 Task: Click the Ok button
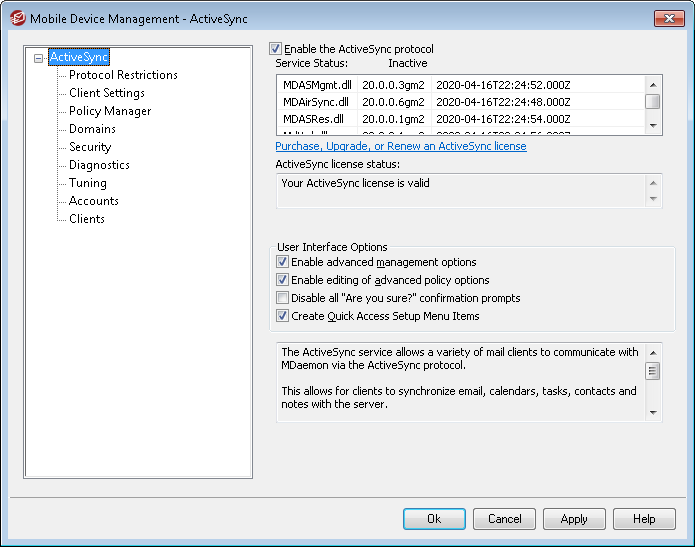434,519
